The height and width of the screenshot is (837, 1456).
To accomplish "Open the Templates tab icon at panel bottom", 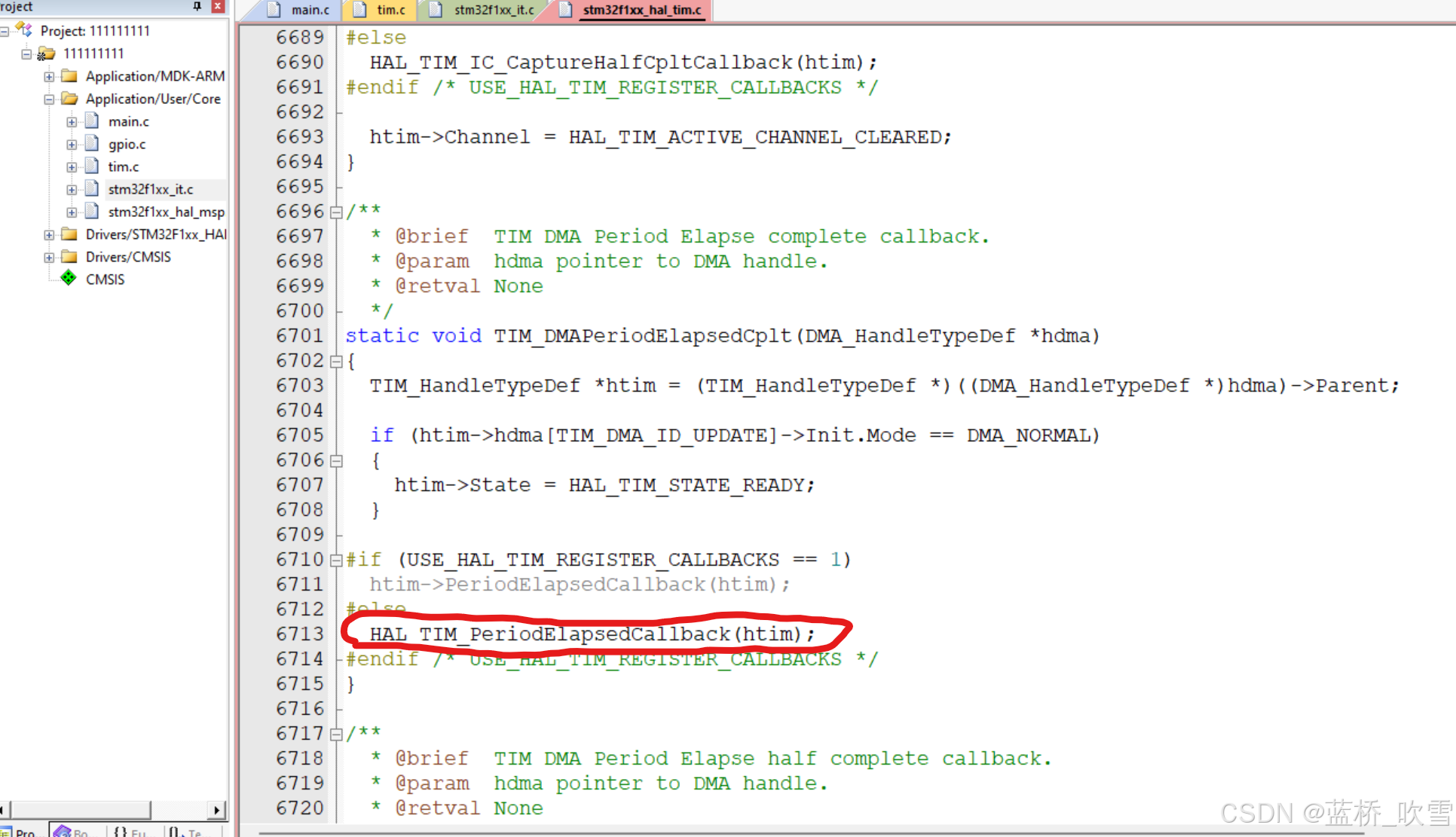I will (175, 831).
